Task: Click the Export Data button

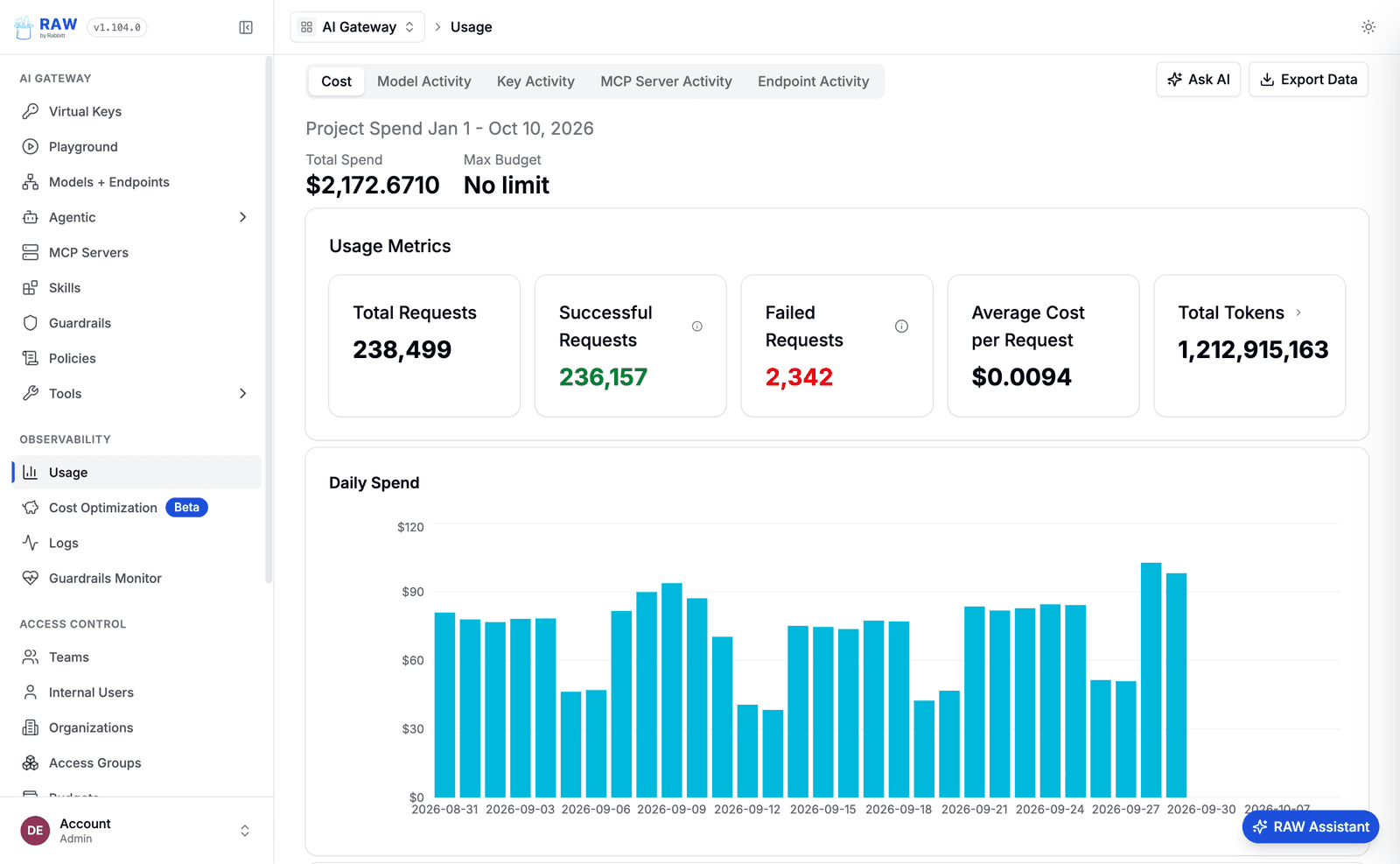Action: (1308, 80)
